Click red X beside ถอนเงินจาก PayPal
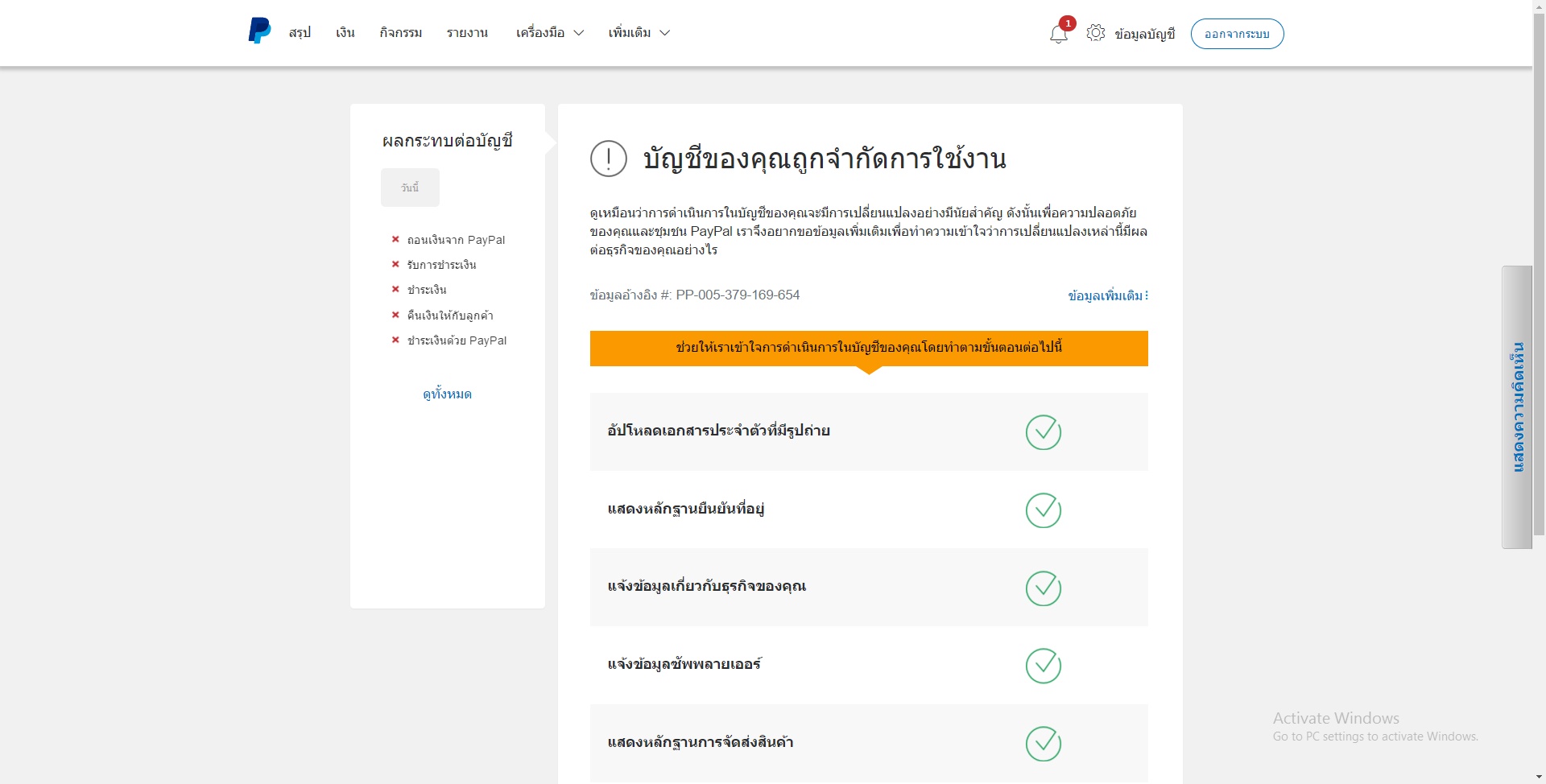1546x784 pixels. tap(395, 239)
